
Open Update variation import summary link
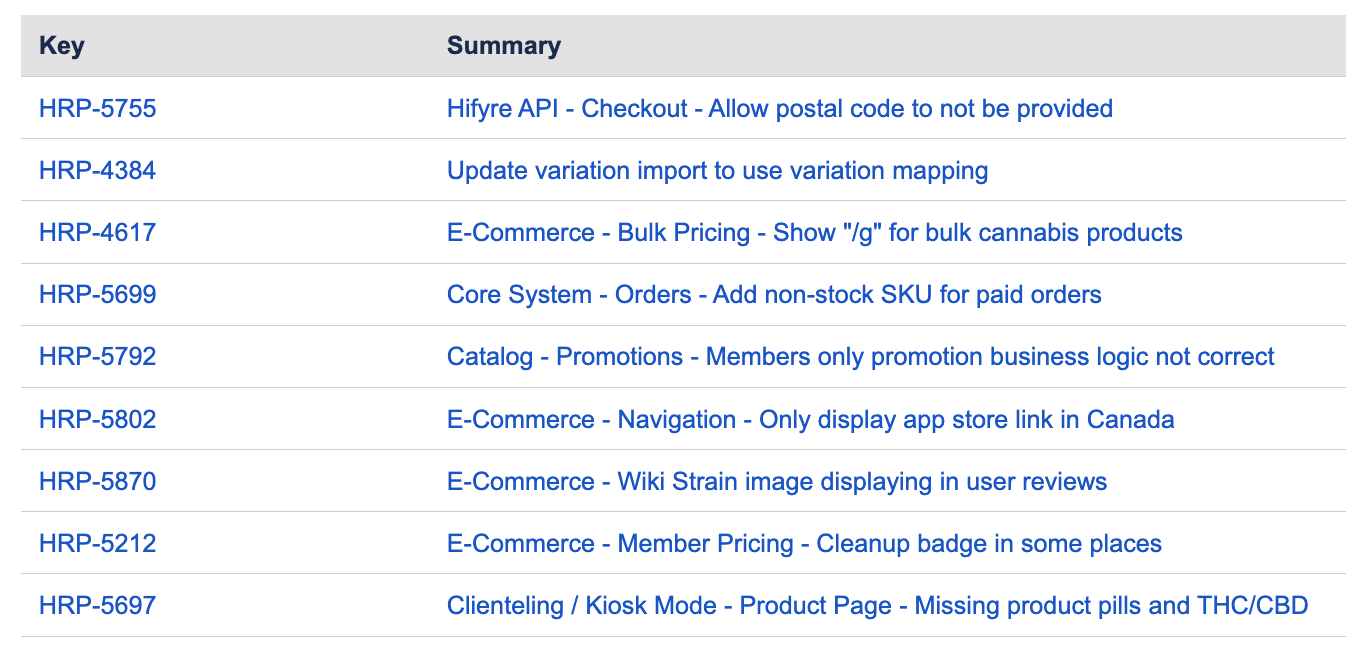tap(717, 170)
